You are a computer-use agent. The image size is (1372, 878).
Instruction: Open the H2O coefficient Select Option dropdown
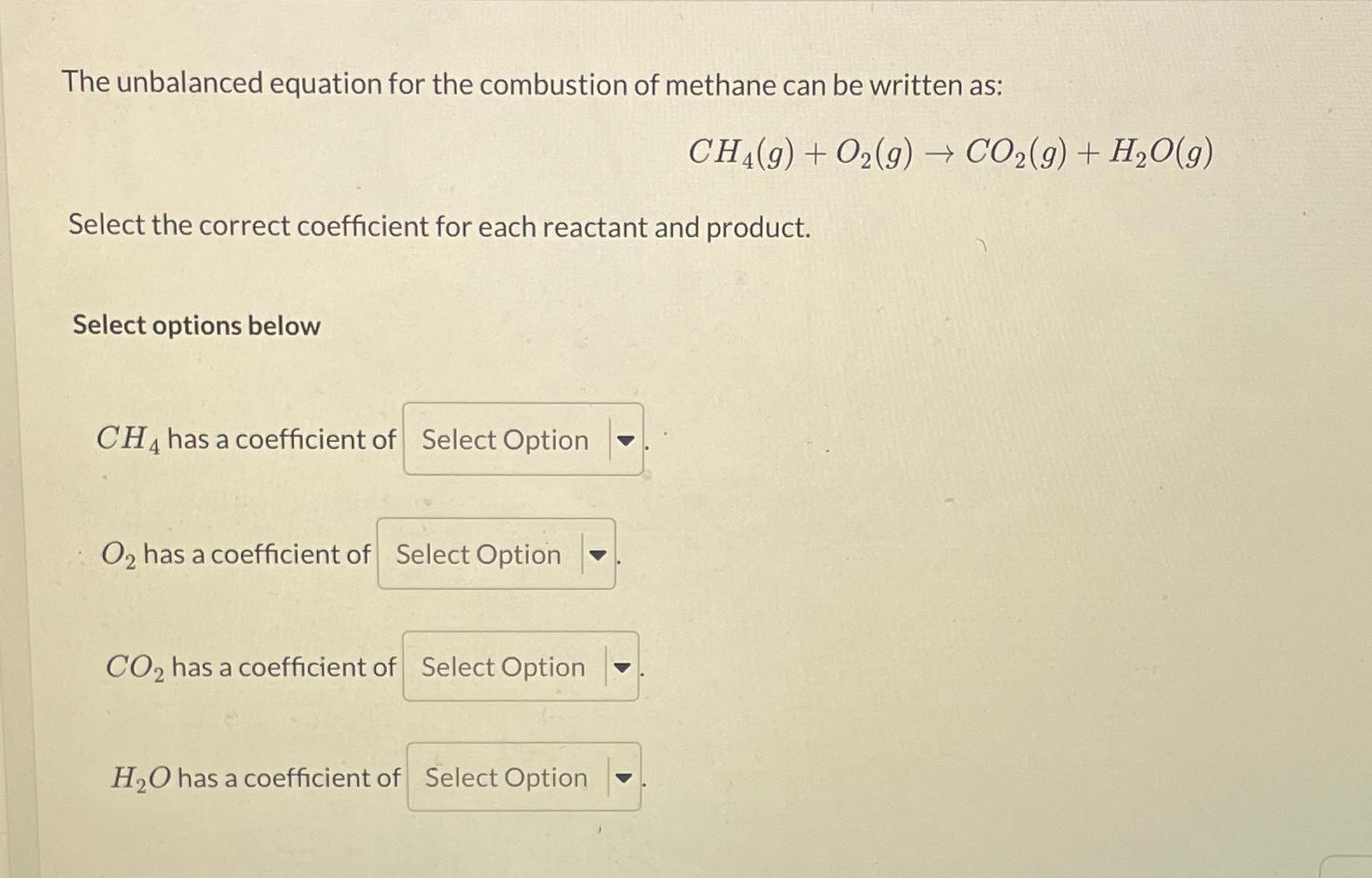504,778
